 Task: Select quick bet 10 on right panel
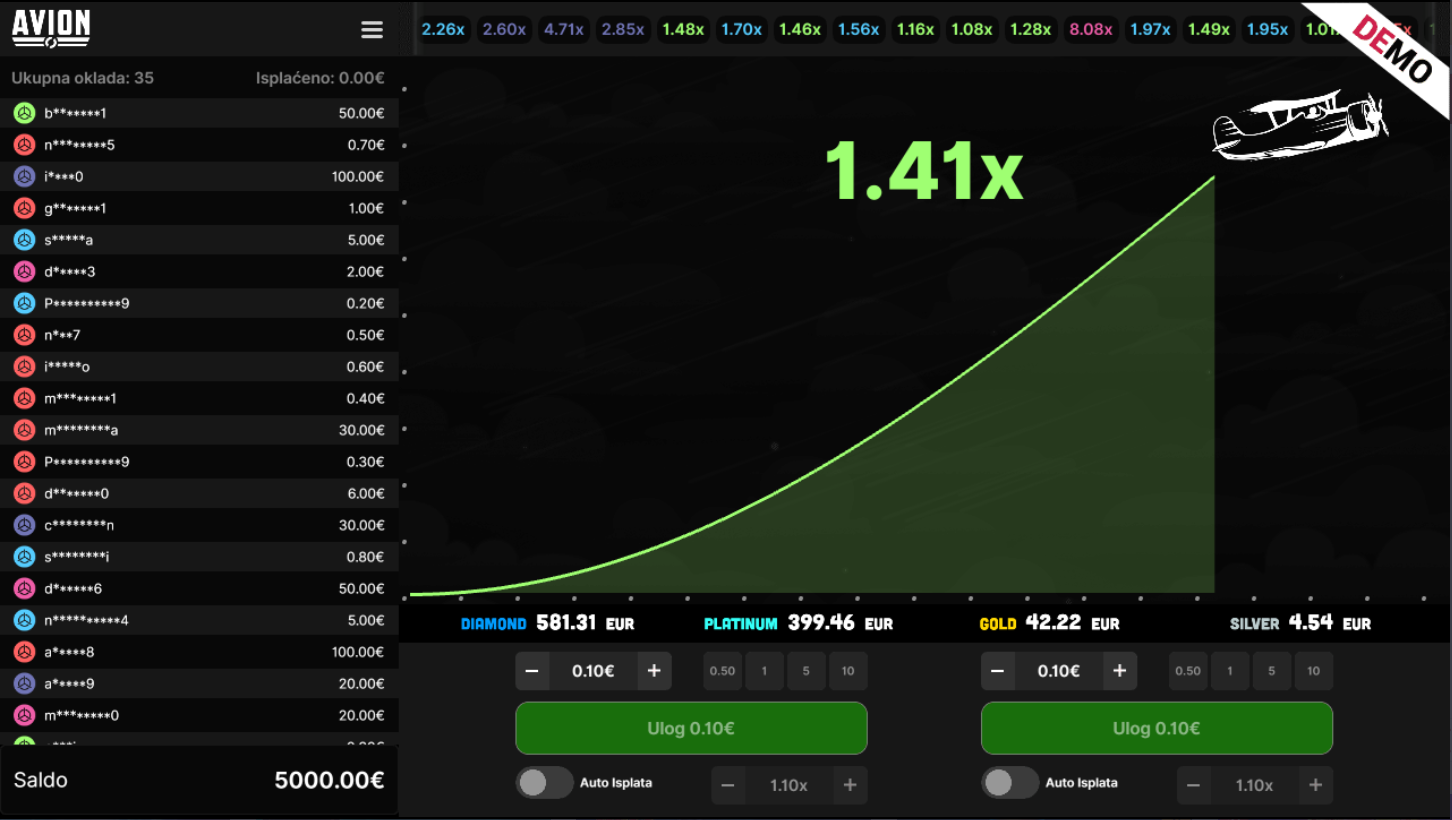click(x=1314, y=671)
